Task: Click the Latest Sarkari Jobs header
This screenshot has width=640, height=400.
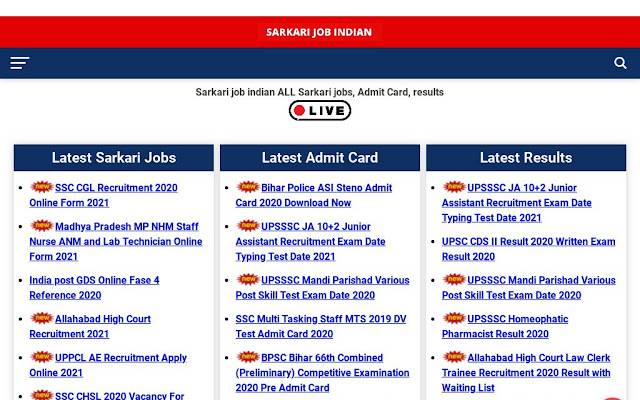Action: (x=114, y=158)
